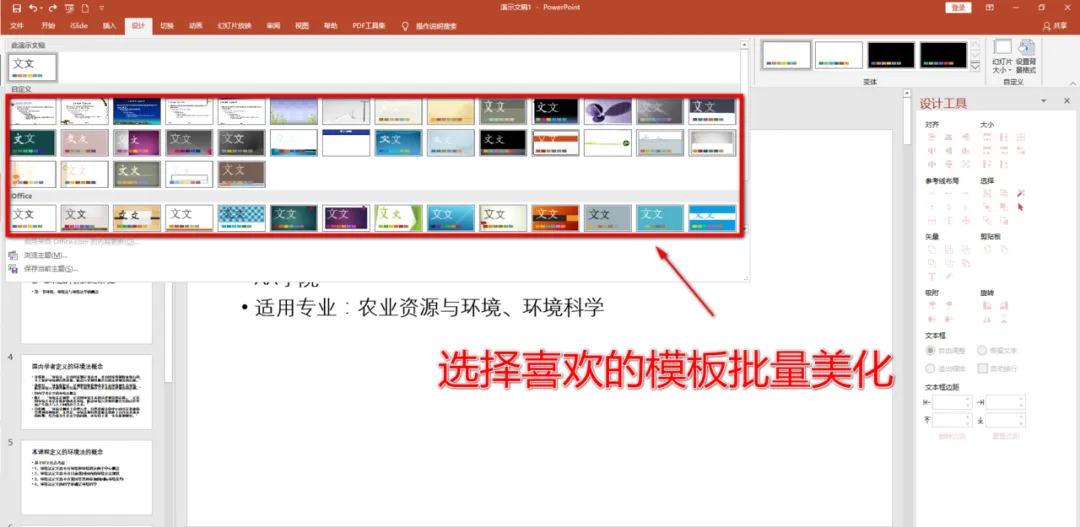This screenshot has width=1080, height=527.
Task: Open the iSlide ribbon tab
Action: pyautogui.click(x=79, y=26)
